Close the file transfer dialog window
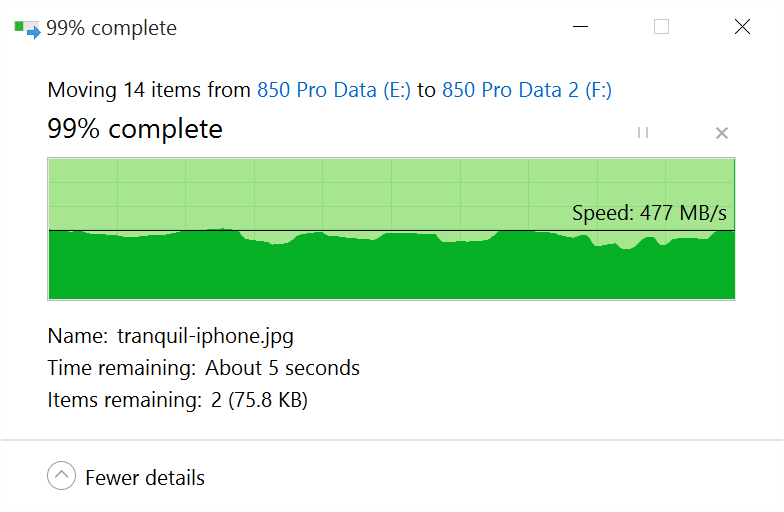 coord(742,27)
